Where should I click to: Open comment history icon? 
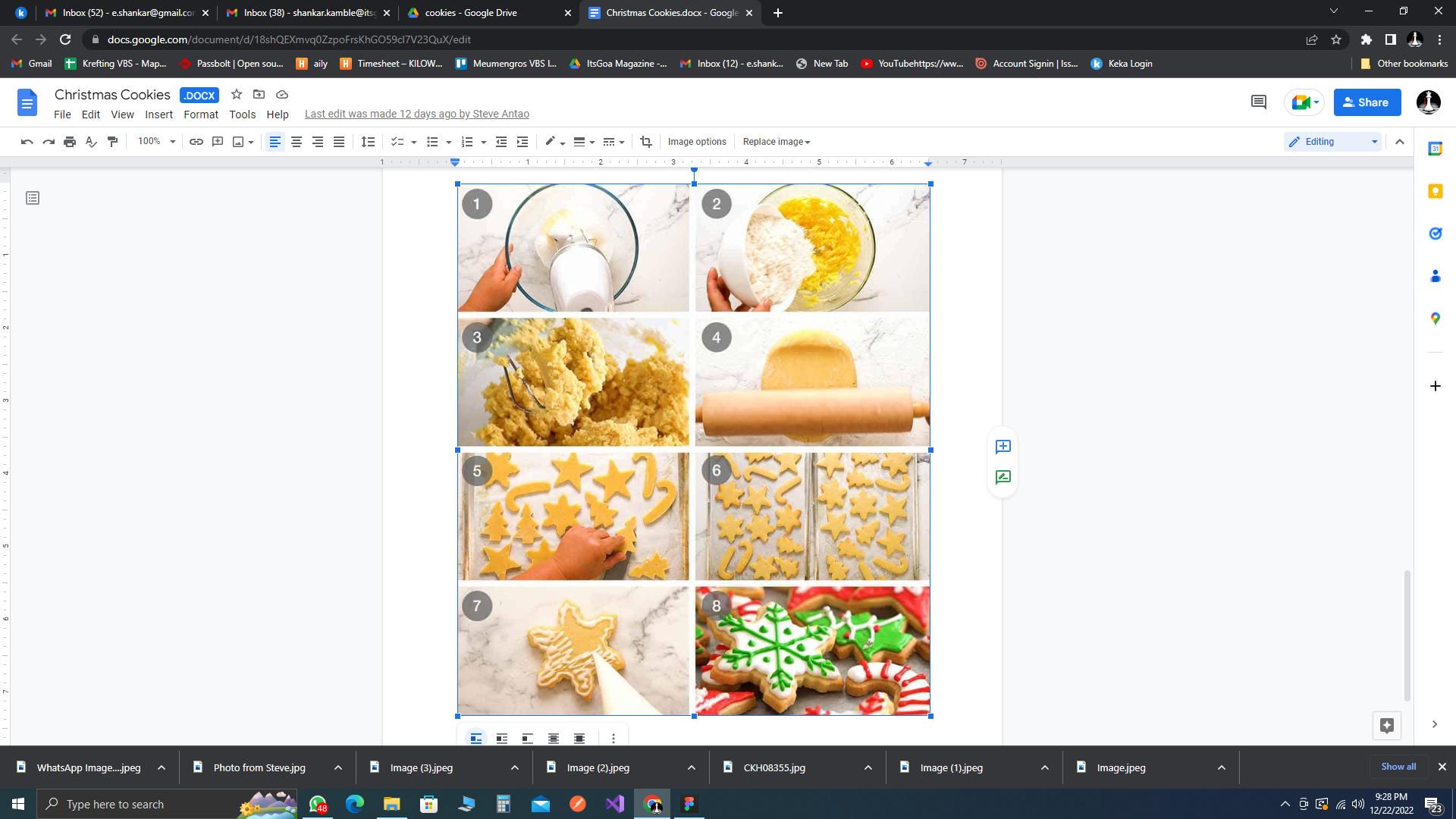pos(1258,102)
